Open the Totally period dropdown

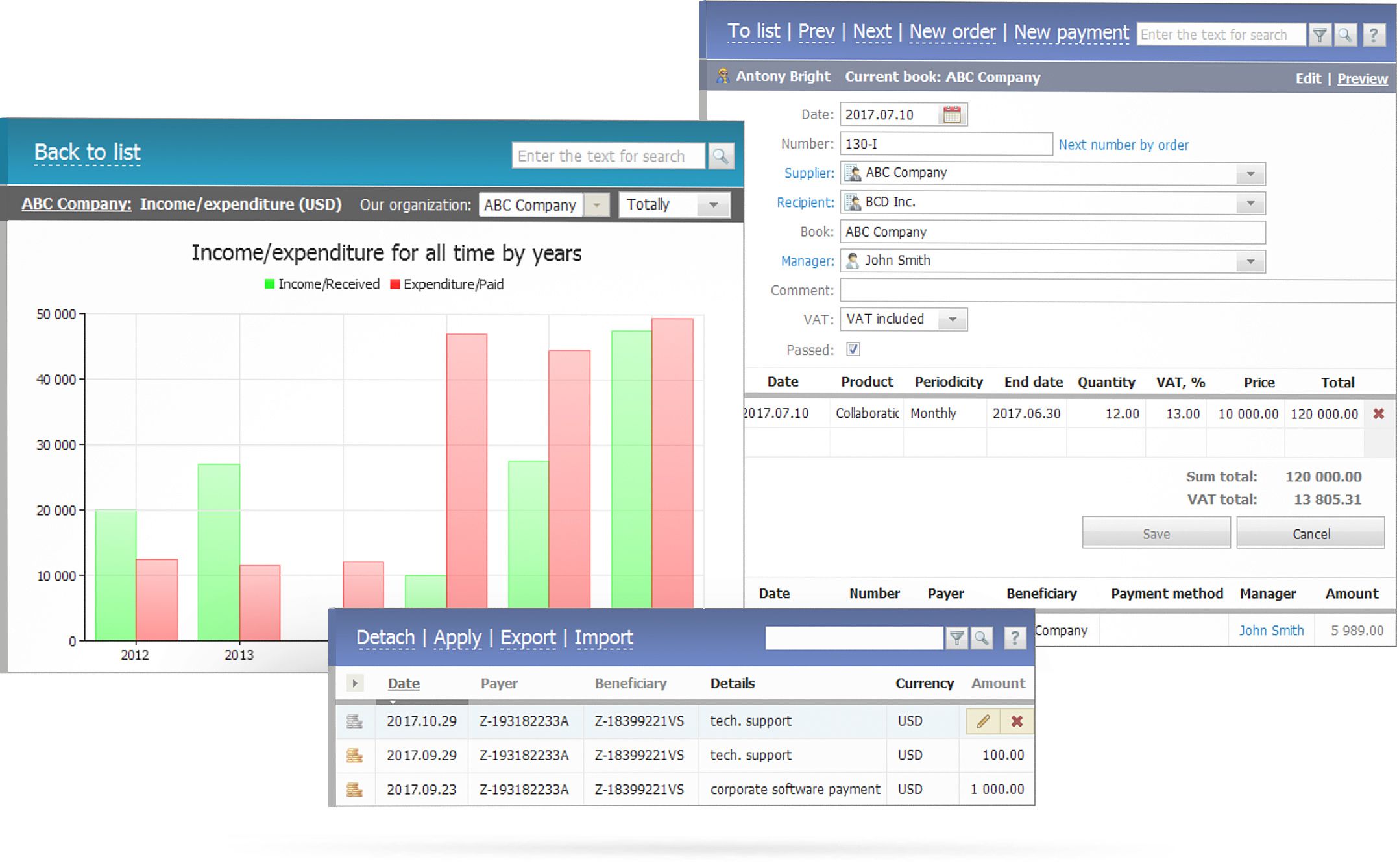pos(713,205)
